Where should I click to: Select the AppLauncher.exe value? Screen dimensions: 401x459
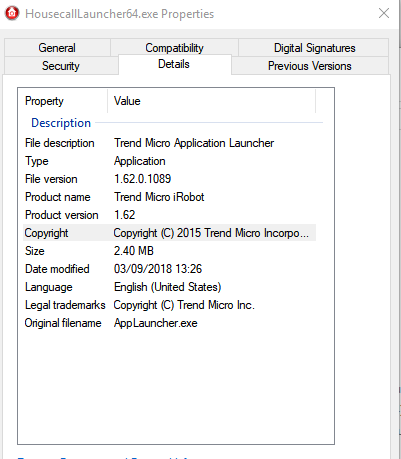(156, 323)
